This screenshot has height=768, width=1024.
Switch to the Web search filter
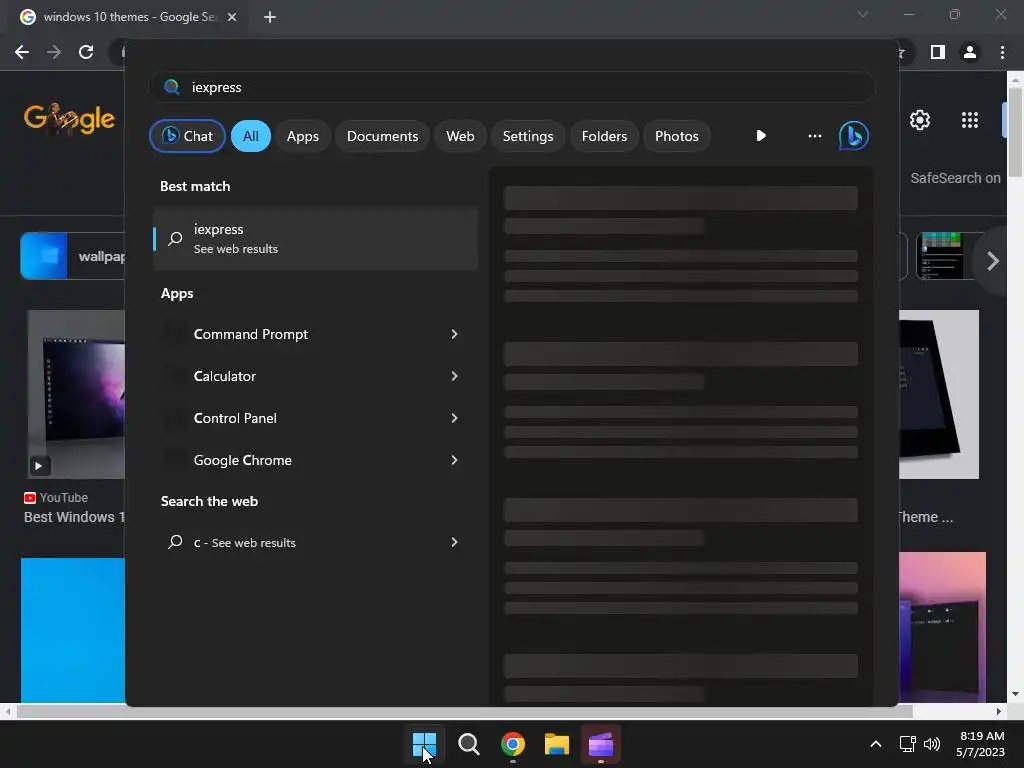click(x=460, y=136)
